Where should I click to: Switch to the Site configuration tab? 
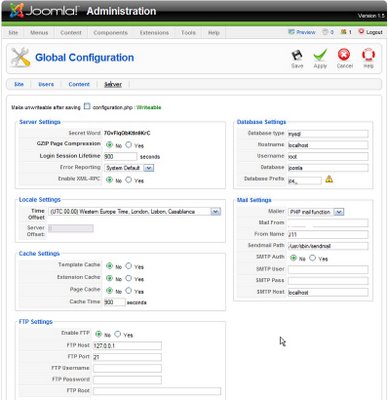19,84
